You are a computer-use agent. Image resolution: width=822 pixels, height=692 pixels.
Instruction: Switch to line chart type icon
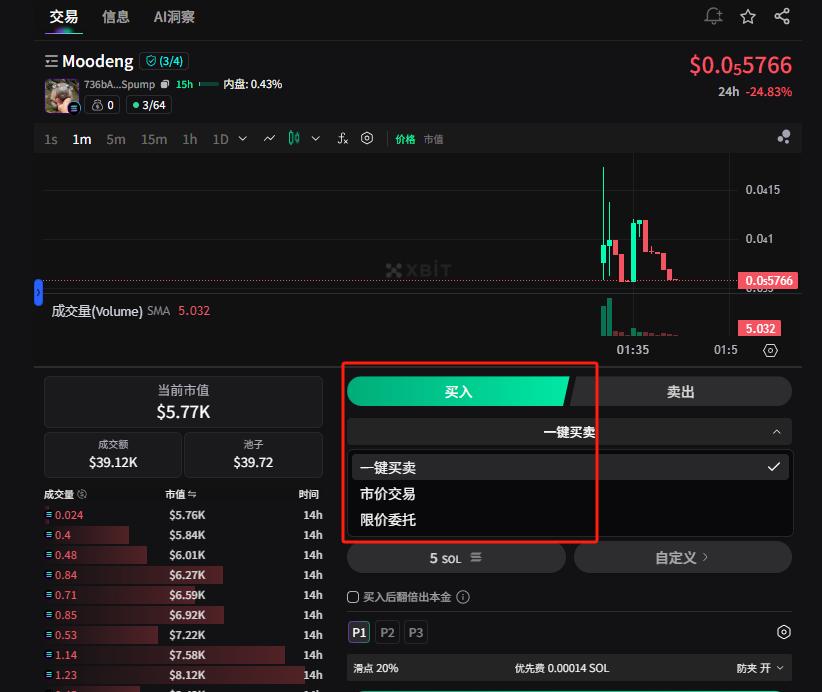tap(269, 139)
